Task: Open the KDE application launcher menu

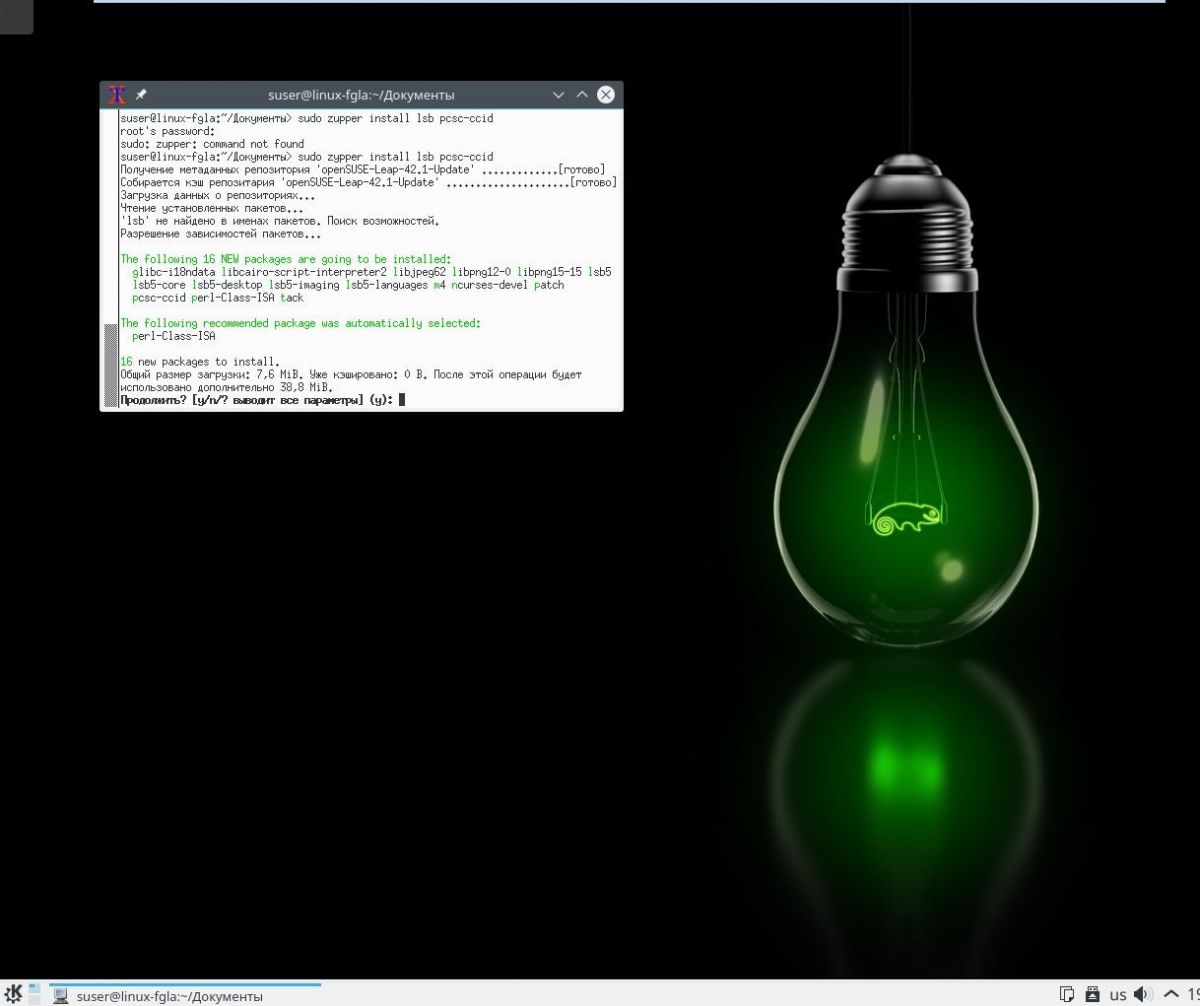Action: click(x=14, y=994)
